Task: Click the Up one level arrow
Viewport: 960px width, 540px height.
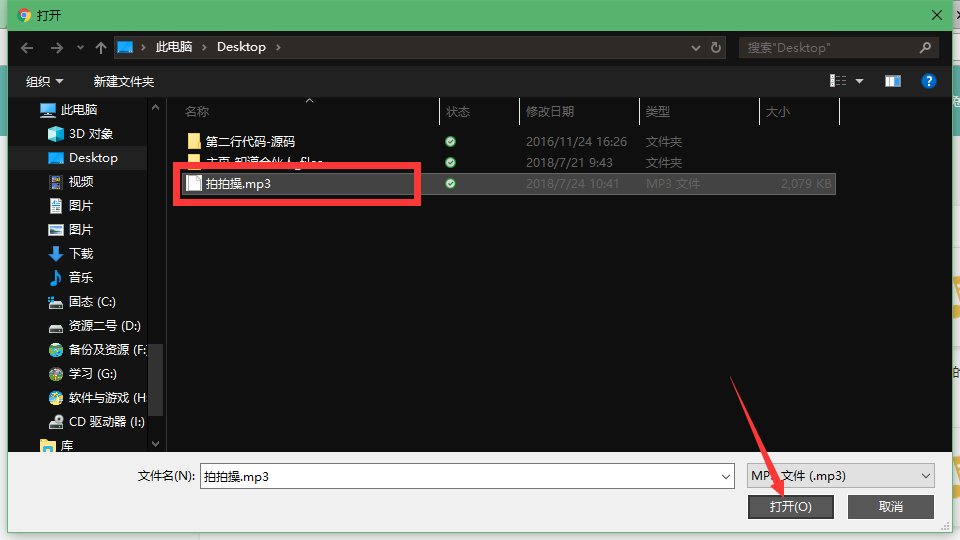Action: pyautogui.click(x=101, y=47)
